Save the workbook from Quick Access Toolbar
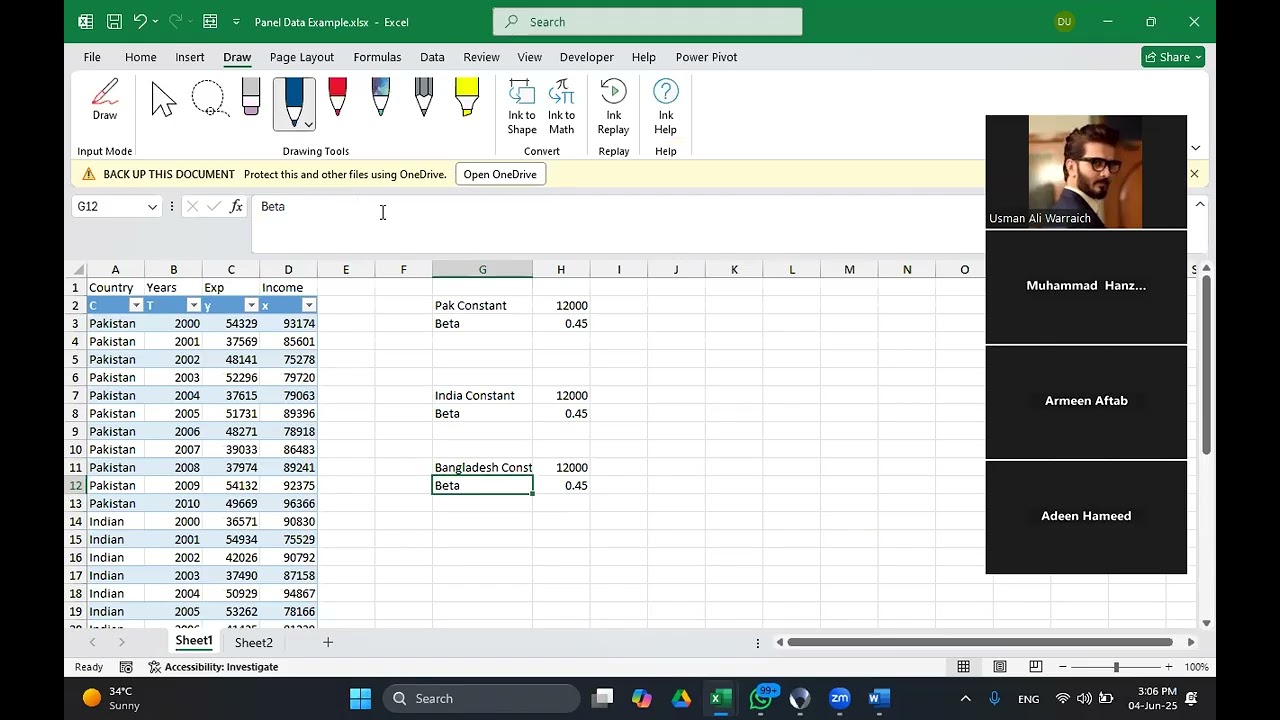1280x720 pixels. [x=114, y=22]
